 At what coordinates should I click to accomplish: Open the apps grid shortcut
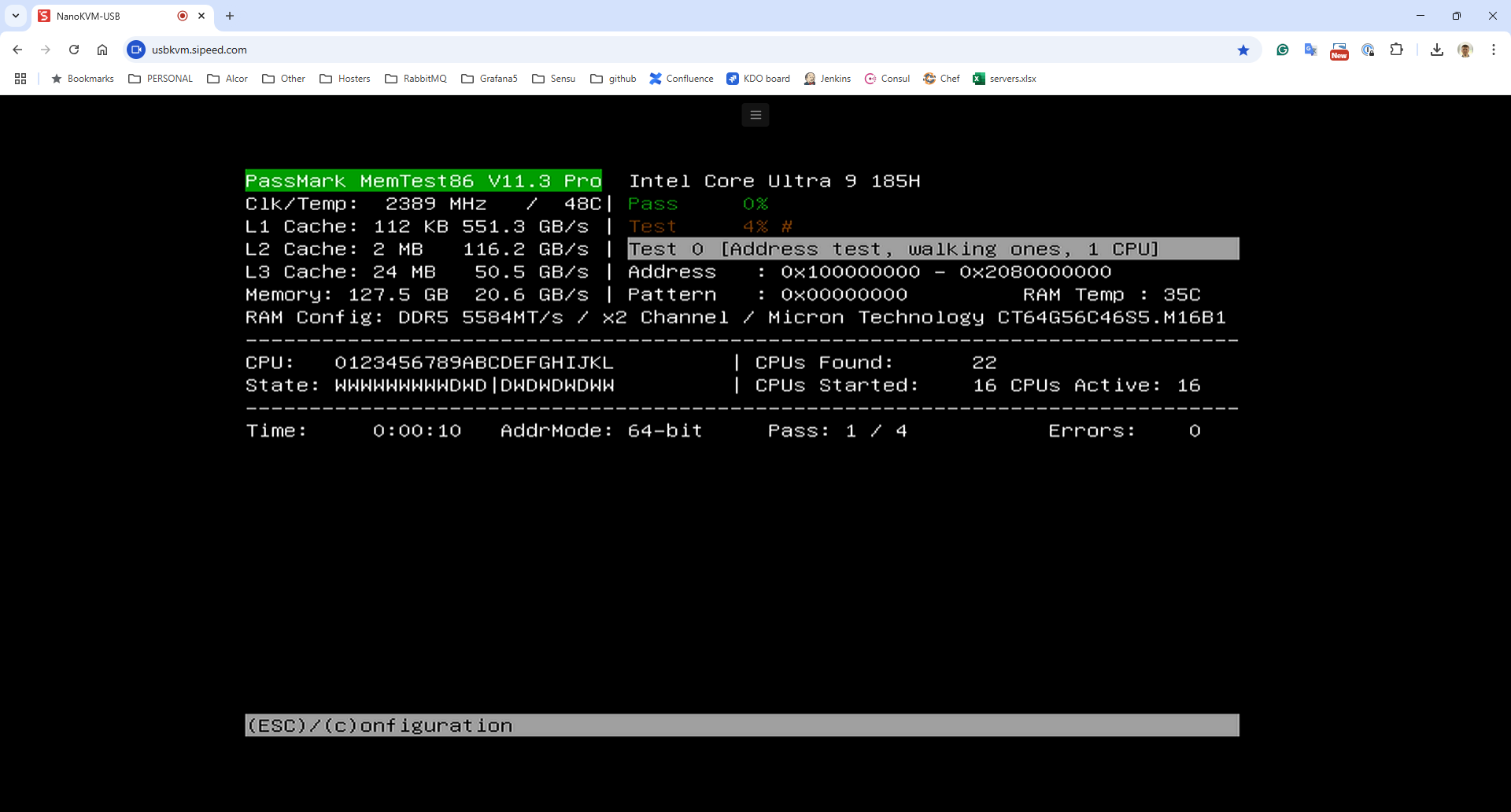coord(20,79)
